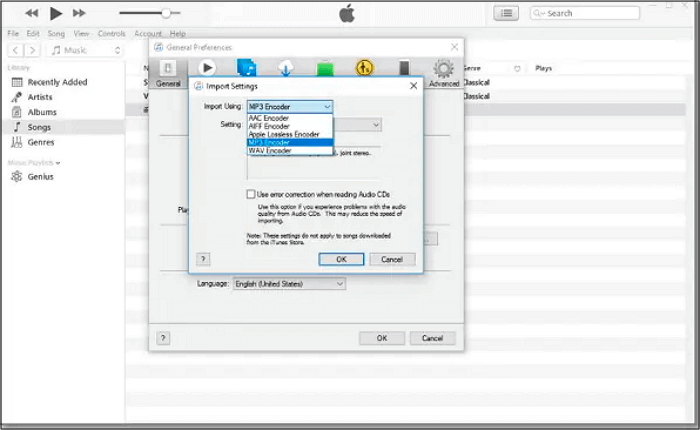Viewport: 700px width, 430px height.
Task: Open the Language dropdown for English (United States)
Action: click(x=288, y=284)
